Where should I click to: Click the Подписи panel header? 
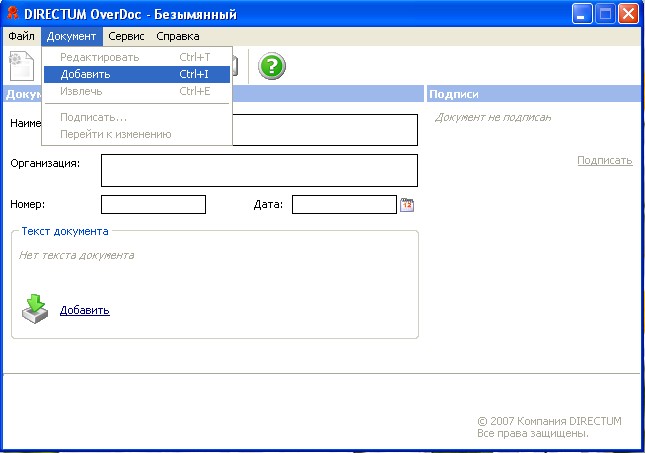tap(536, 94)
